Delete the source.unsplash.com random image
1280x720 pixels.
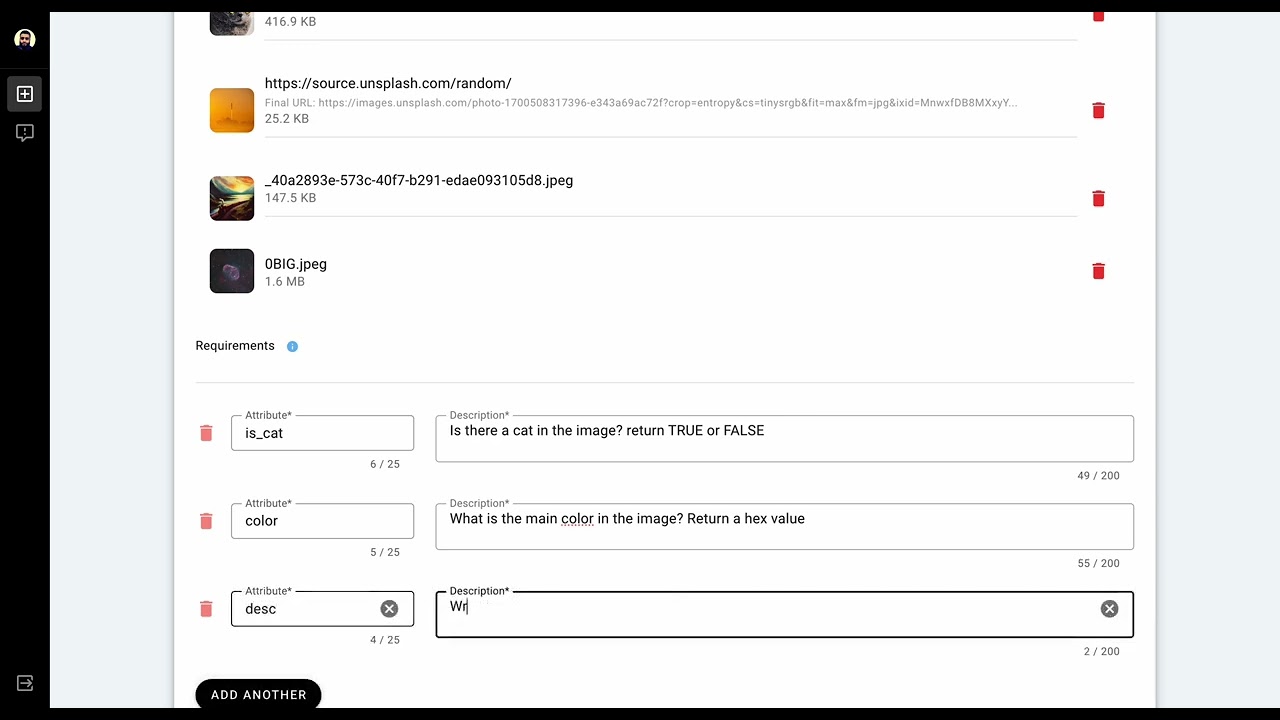coord(1098,110)
